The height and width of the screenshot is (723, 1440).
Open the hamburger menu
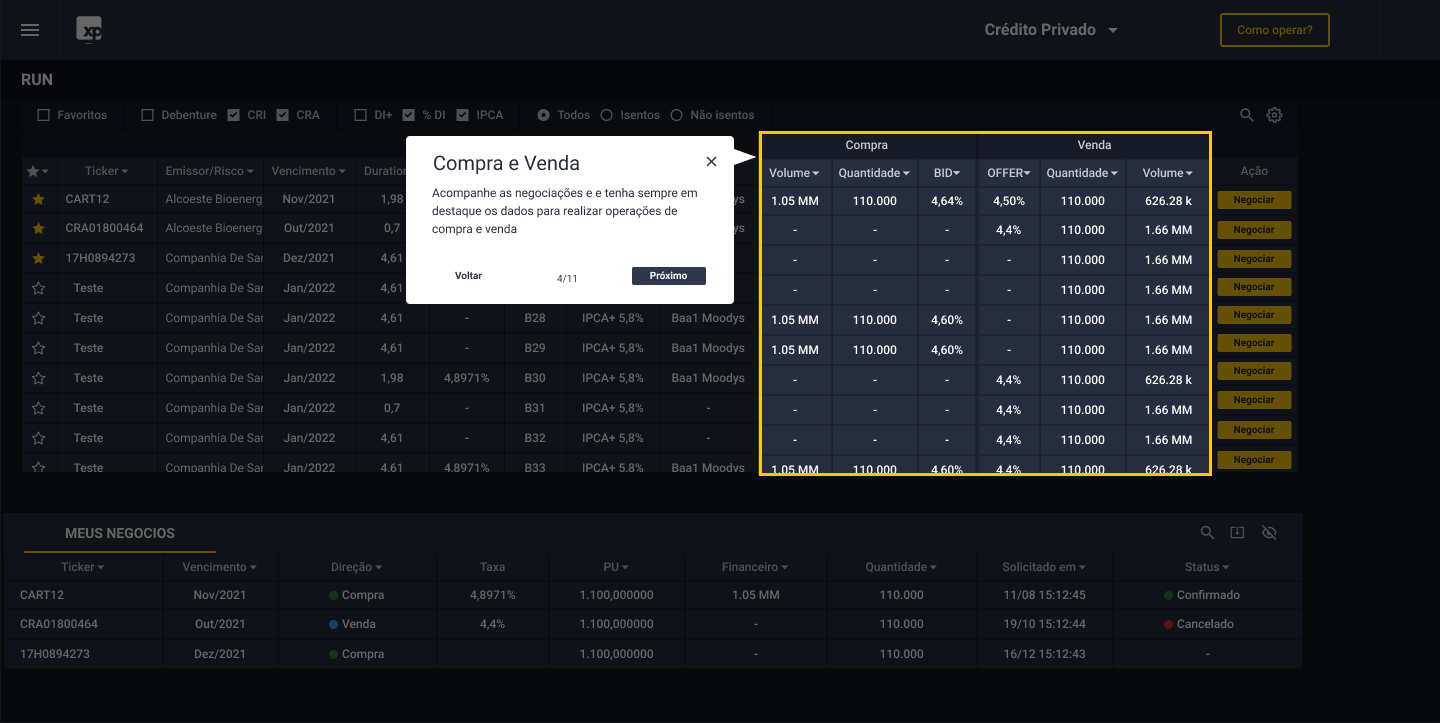pos(30,30)
